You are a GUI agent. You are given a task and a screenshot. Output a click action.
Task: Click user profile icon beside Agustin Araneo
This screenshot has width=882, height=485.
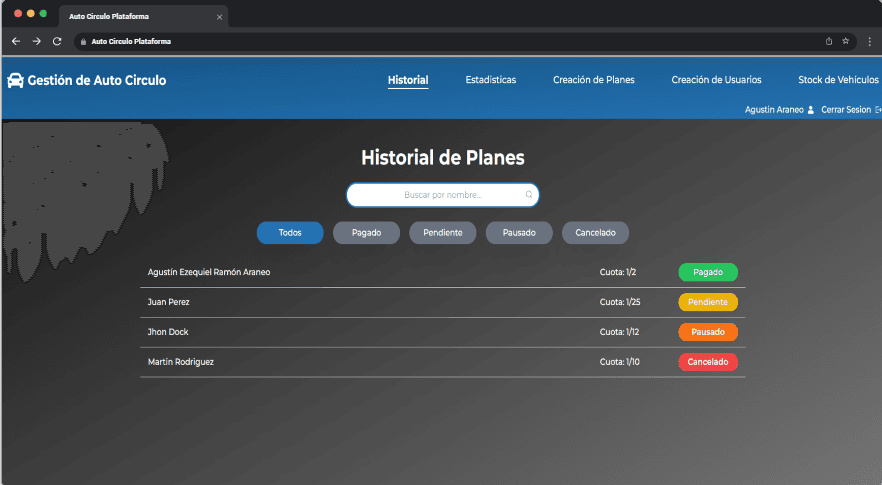811,110
